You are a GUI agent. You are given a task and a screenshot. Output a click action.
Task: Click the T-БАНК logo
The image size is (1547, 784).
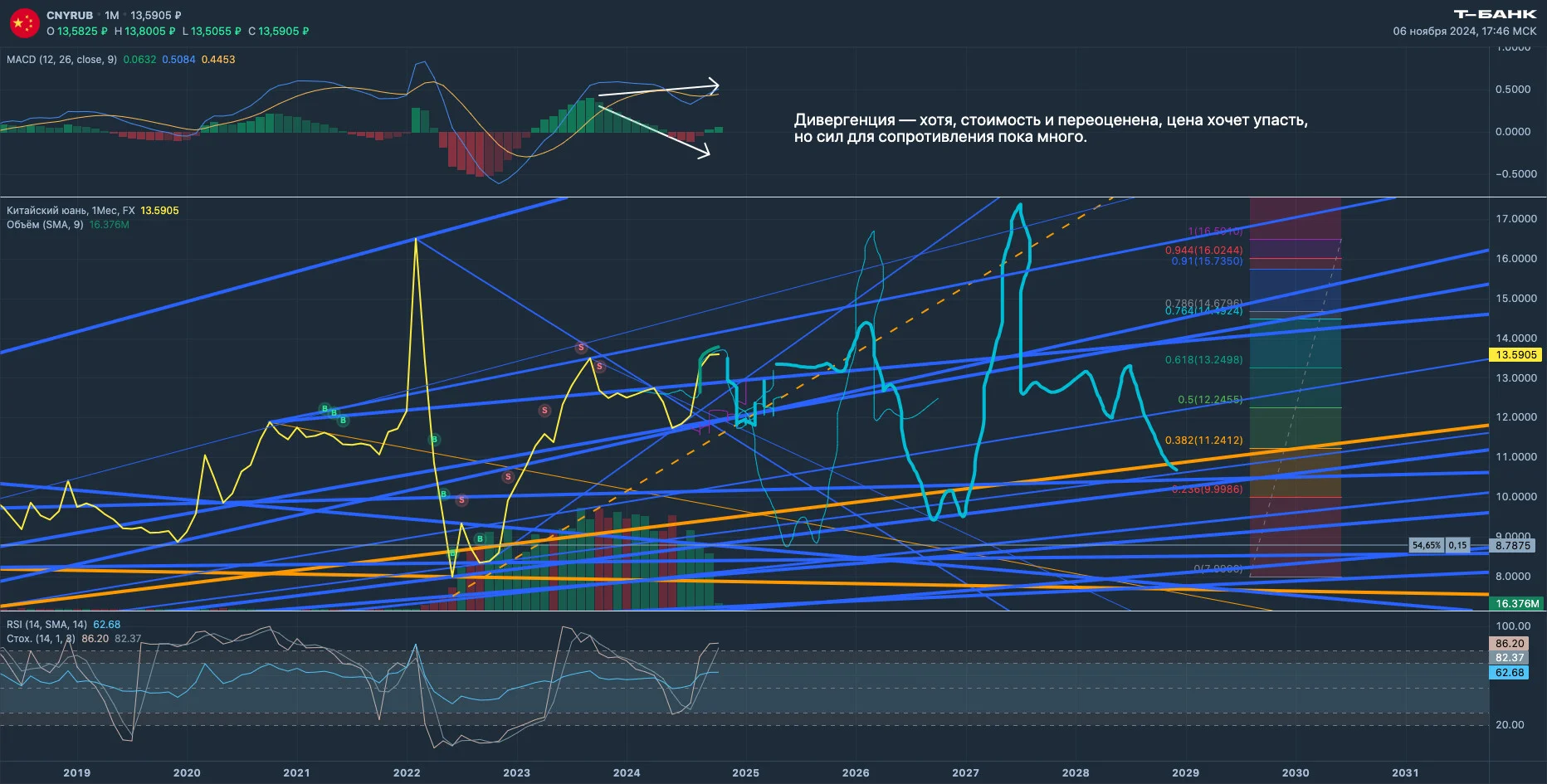tap(1496, 14)
